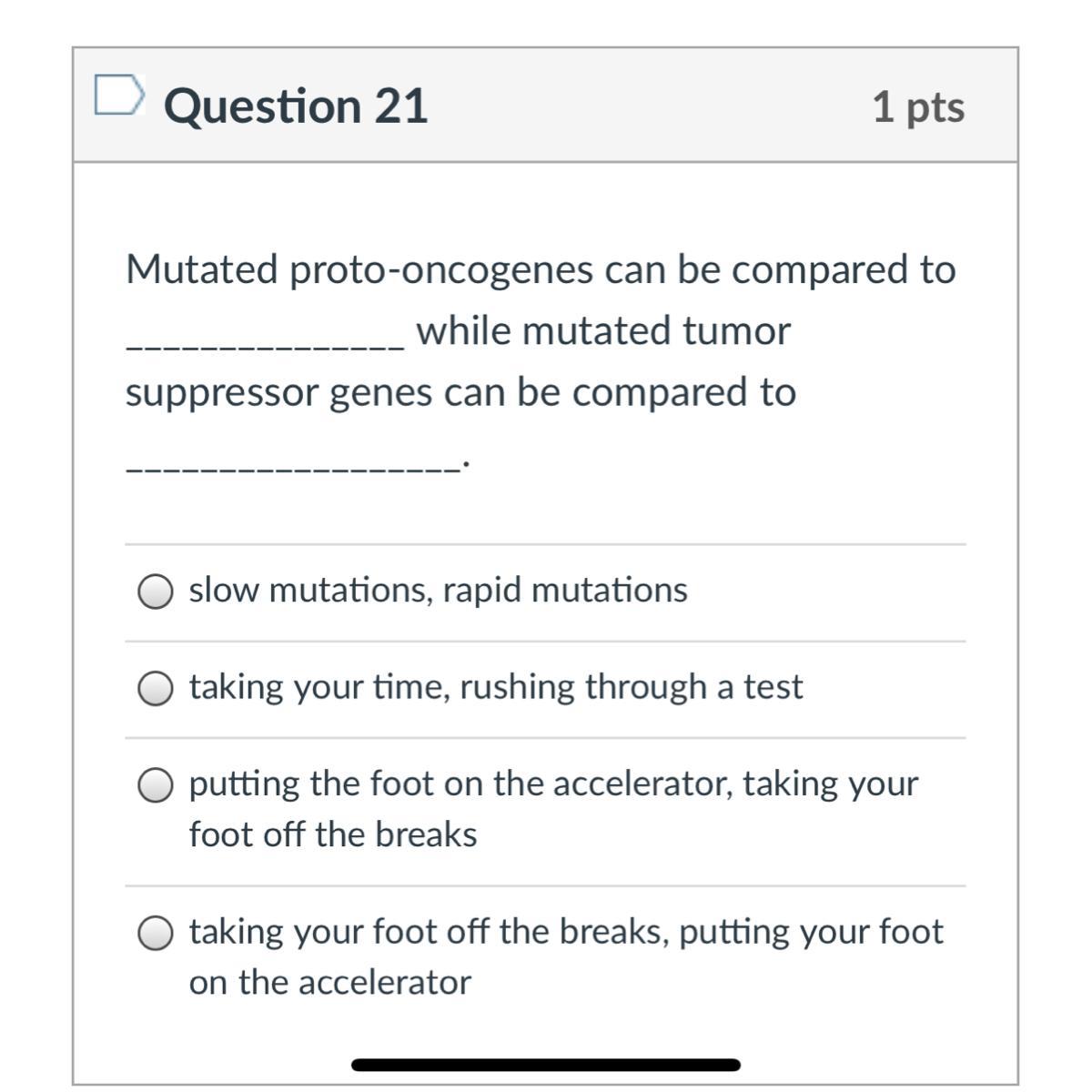Select radio for 'putting the foot on the accelerator'
Screen dimensions: 1092x1092
click(156, 785)
